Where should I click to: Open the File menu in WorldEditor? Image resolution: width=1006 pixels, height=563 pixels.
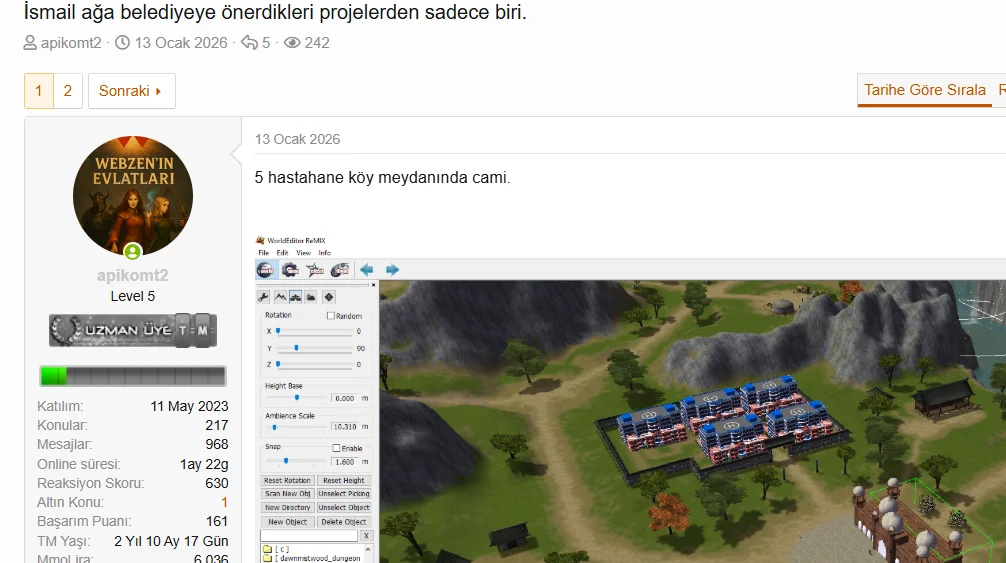[263, 253]
